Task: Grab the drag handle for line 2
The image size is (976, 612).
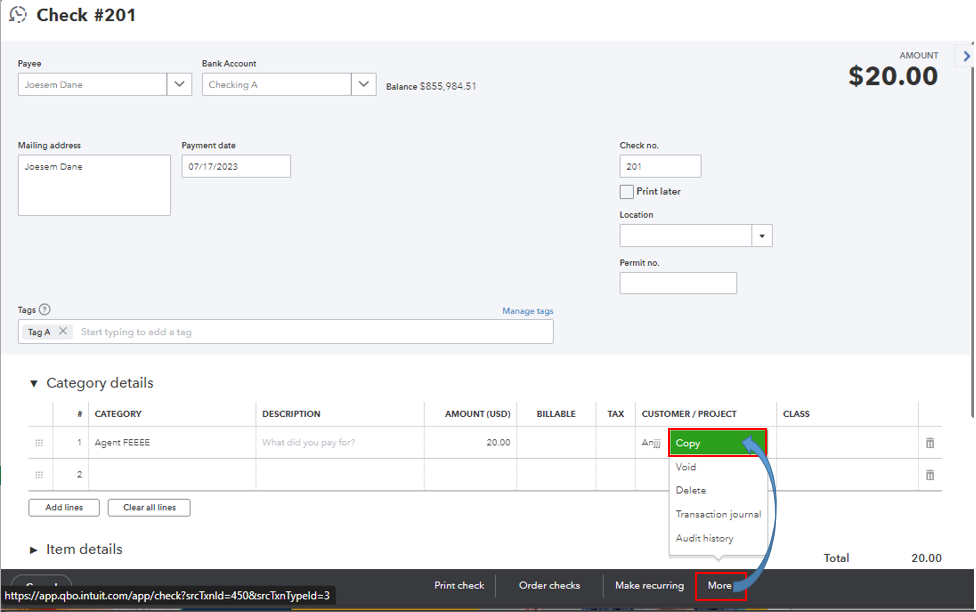Action: coord(39,475)
